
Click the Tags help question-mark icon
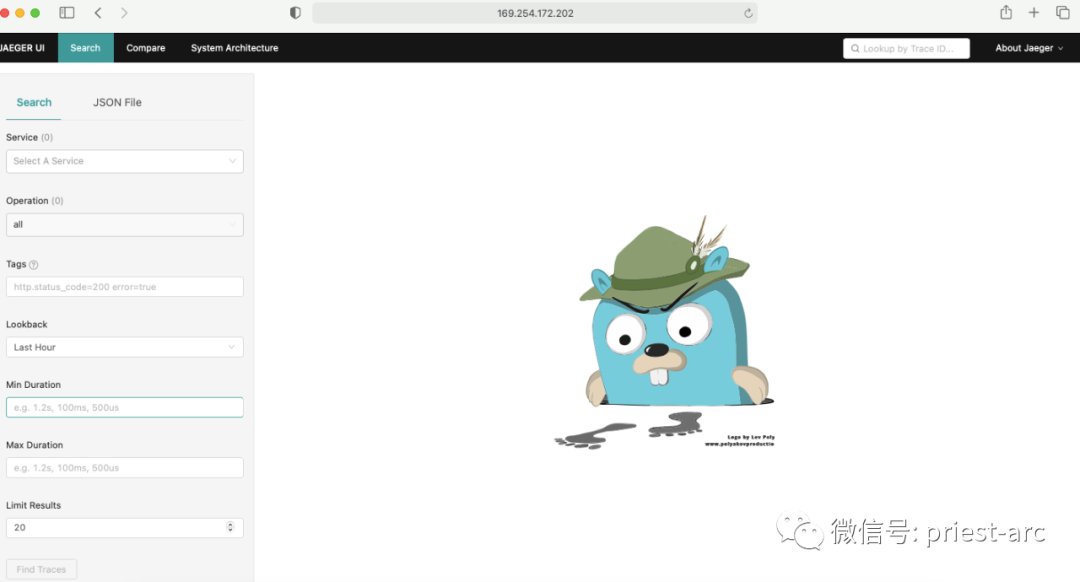[34, 264]
